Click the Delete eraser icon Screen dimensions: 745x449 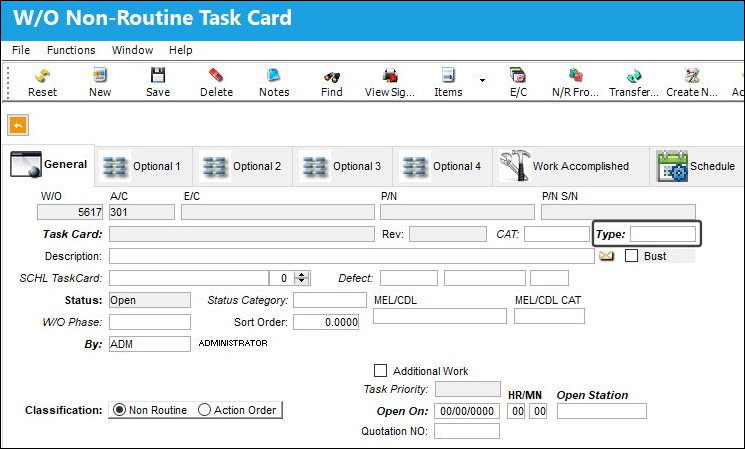pyautogui.click(x=216, y=75)
